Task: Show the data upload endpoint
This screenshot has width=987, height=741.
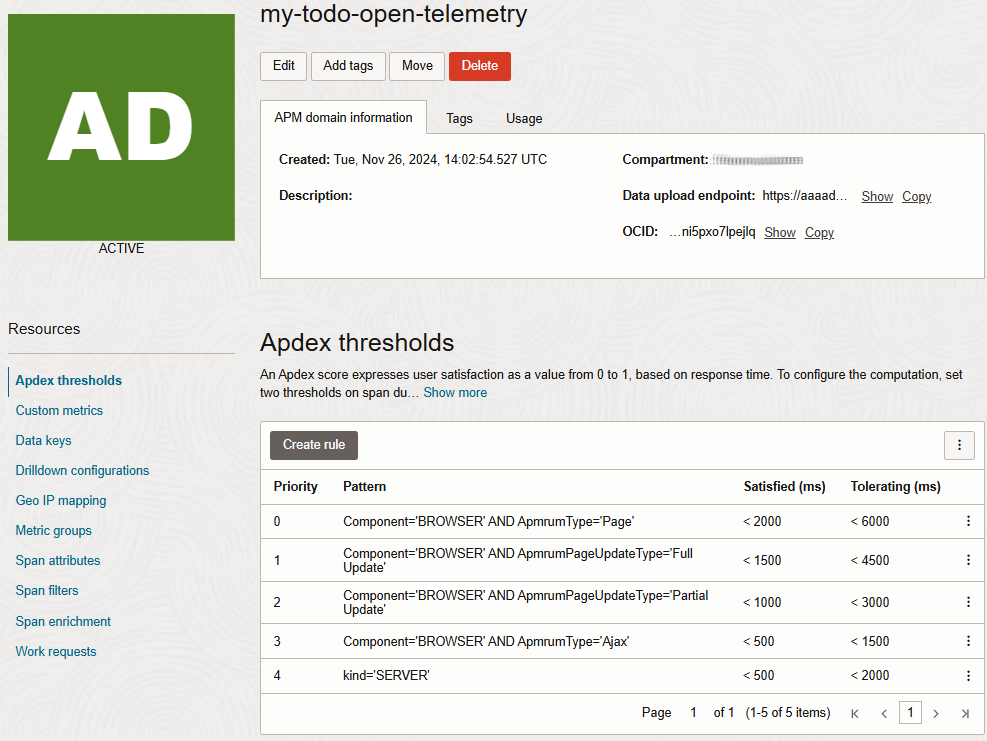Action: [x=877, y=196]
